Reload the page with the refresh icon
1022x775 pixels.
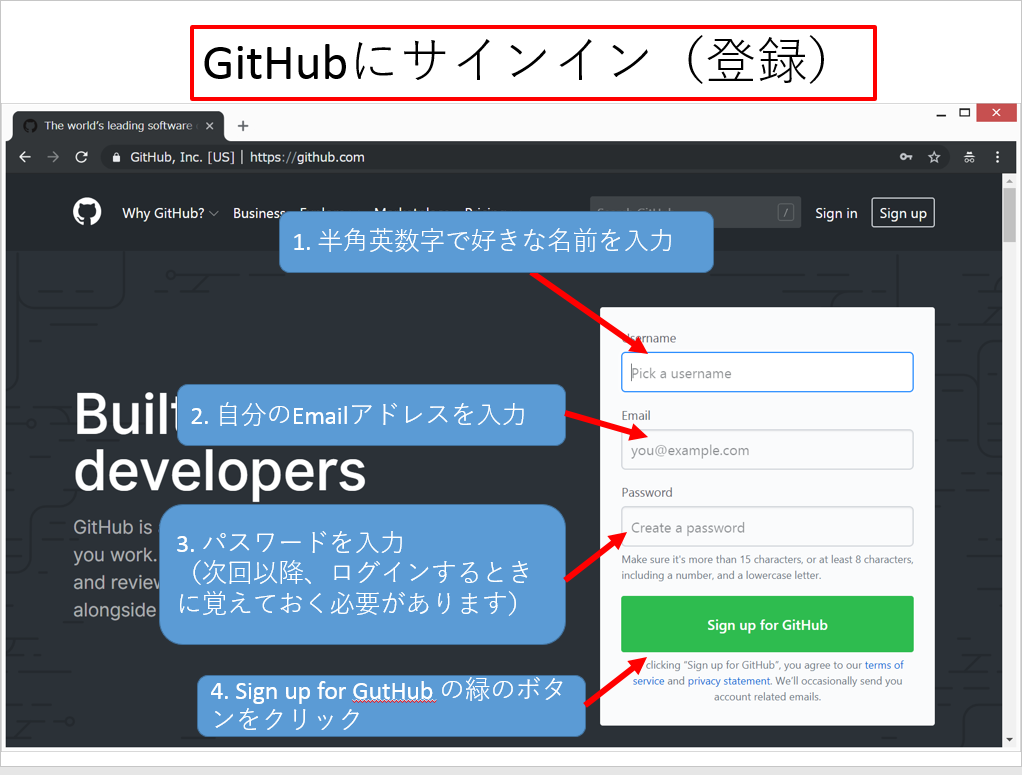(x=82, y=157)
